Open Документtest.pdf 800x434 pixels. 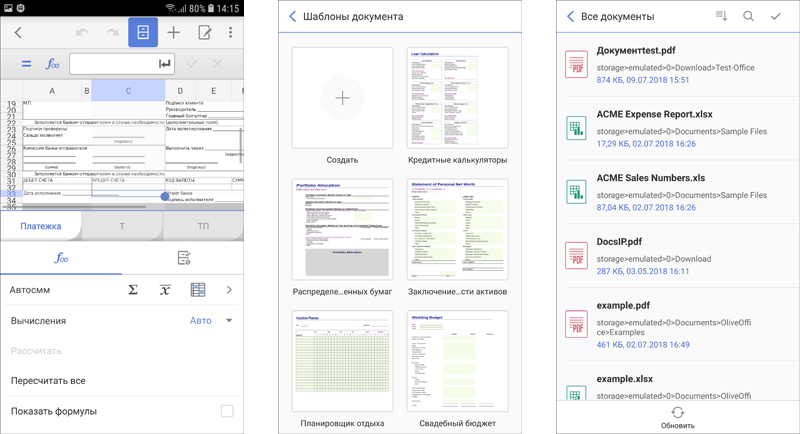[x=678, y=65]
